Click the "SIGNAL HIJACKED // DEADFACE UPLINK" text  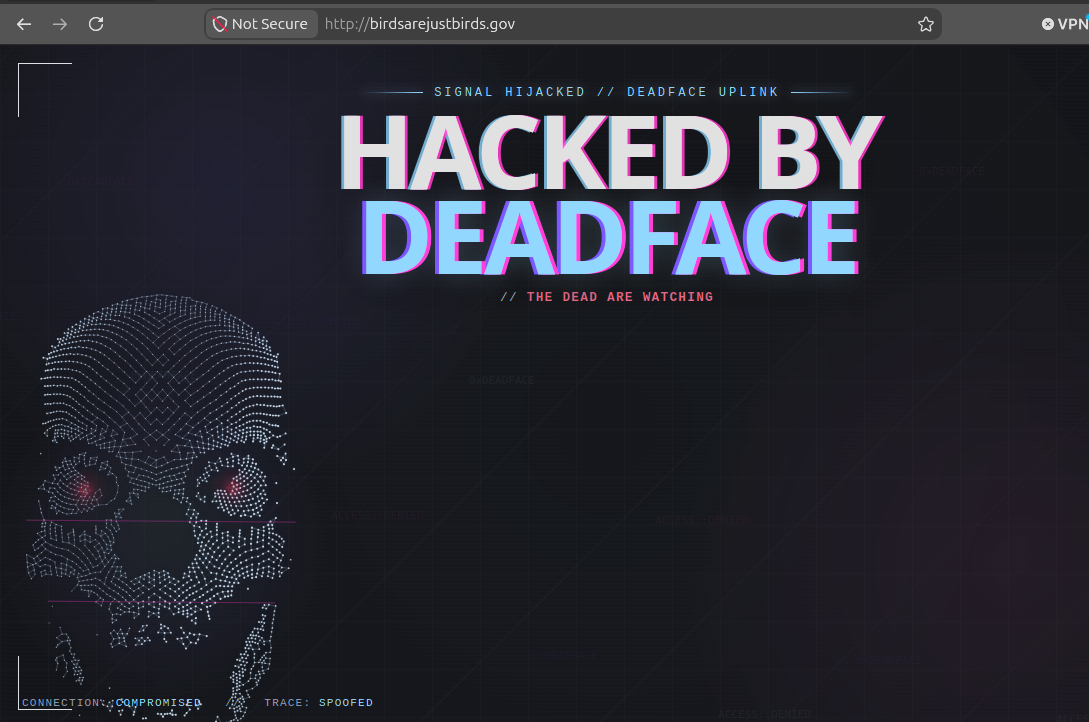(606, 92)
